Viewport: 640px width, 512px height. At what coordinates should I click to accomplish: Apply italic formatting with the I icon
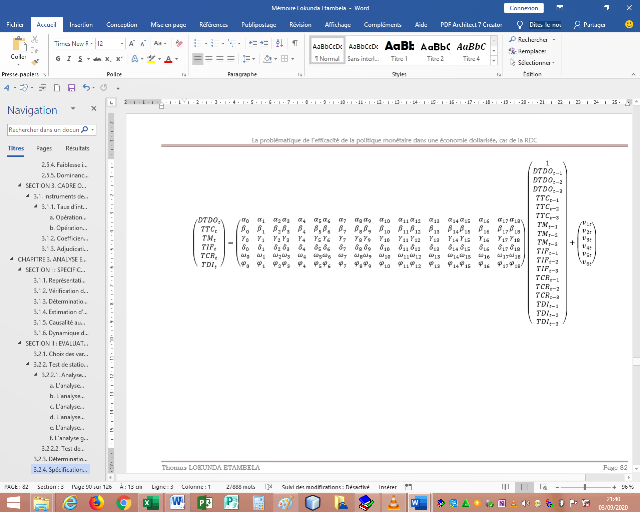(x=69, y=59)
